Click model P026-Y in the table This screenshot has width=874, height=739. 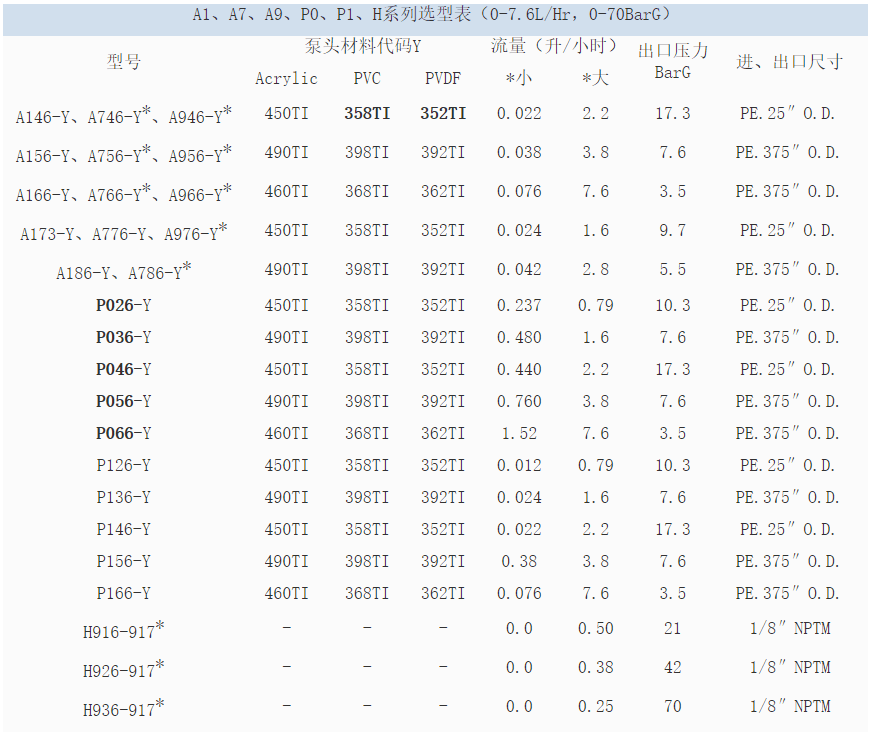(x=124, y=306)
